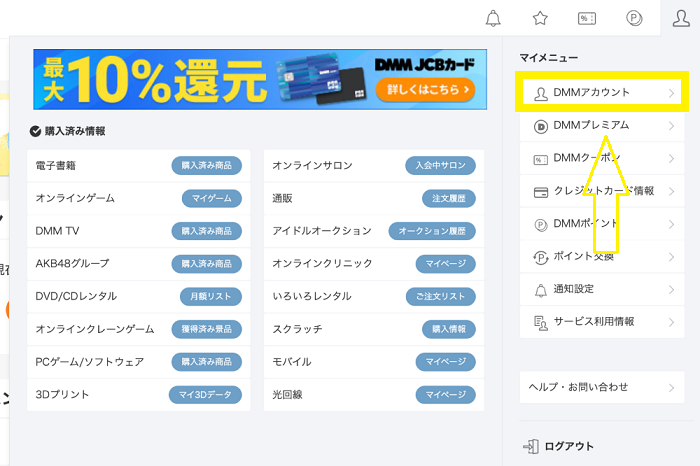700x466 pixels.
Task: Click the 電子書籍 row label
Action: point(56,166)
